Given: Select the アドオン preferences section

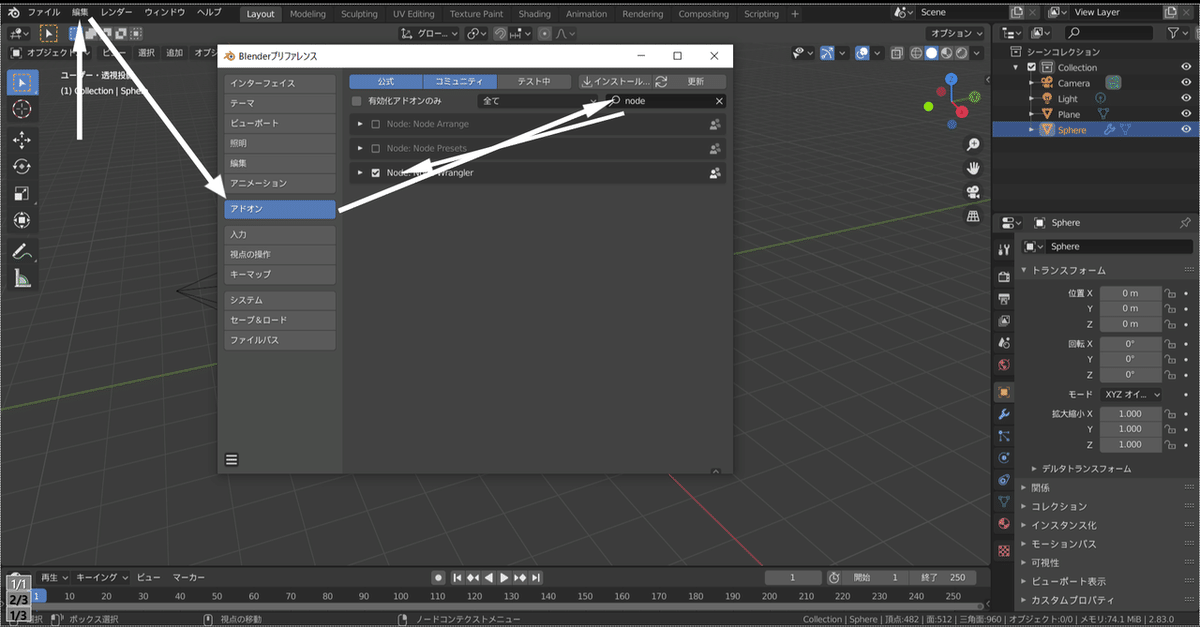Looking at the screenshot, I should click(x=280, y=209).
